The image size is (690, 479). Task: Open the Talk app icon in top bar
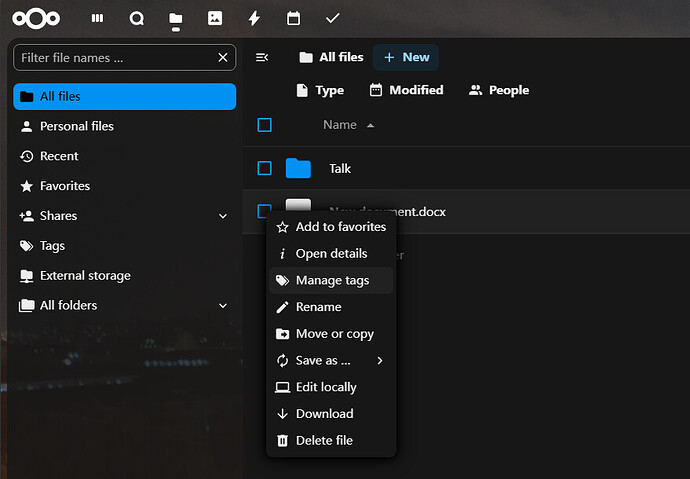pos(136,18)
